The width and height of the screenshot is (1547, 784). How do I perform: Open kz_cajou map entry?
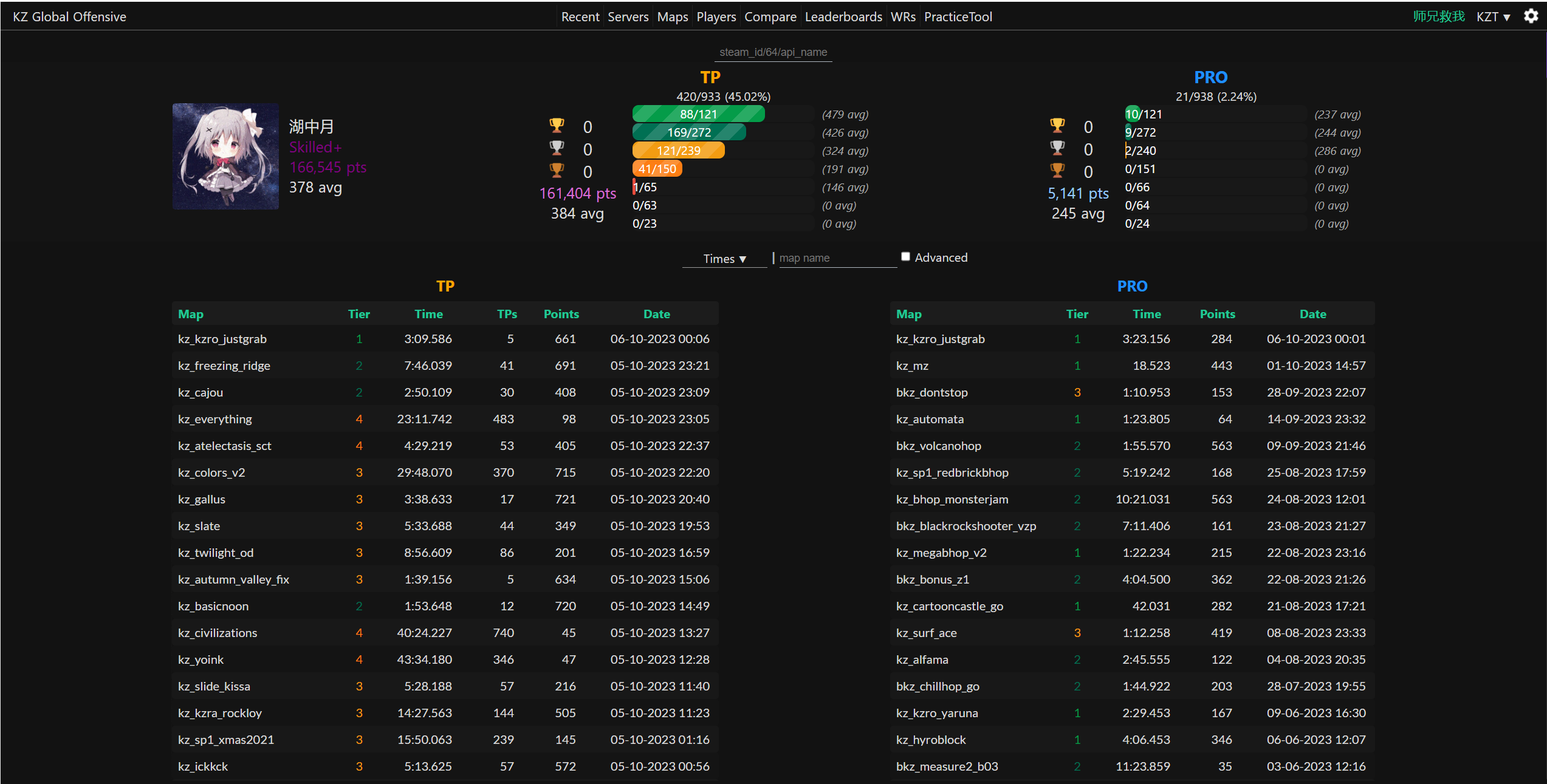[201, 392]
